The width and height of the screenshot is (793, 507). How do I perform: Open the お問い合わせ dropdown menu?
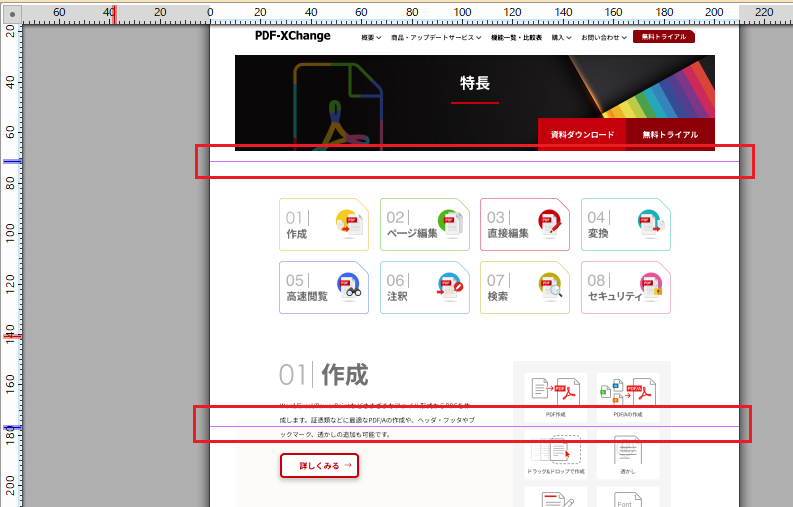[x=604, y=37]
